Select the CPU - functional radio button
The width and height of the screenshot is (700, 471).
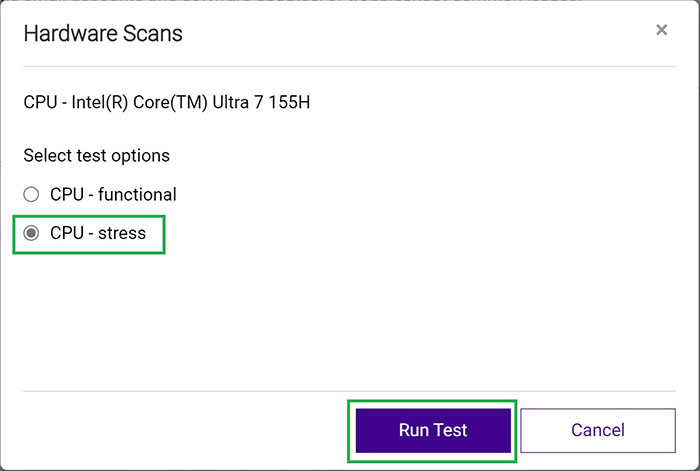31,194
